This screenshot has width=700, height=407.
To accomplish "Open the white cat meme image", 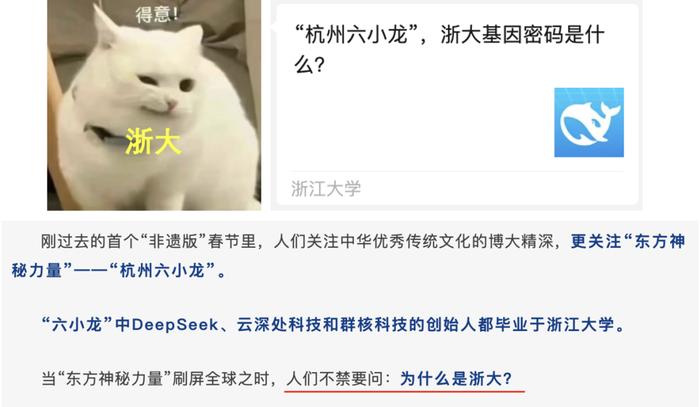I will tap(154, 105).
